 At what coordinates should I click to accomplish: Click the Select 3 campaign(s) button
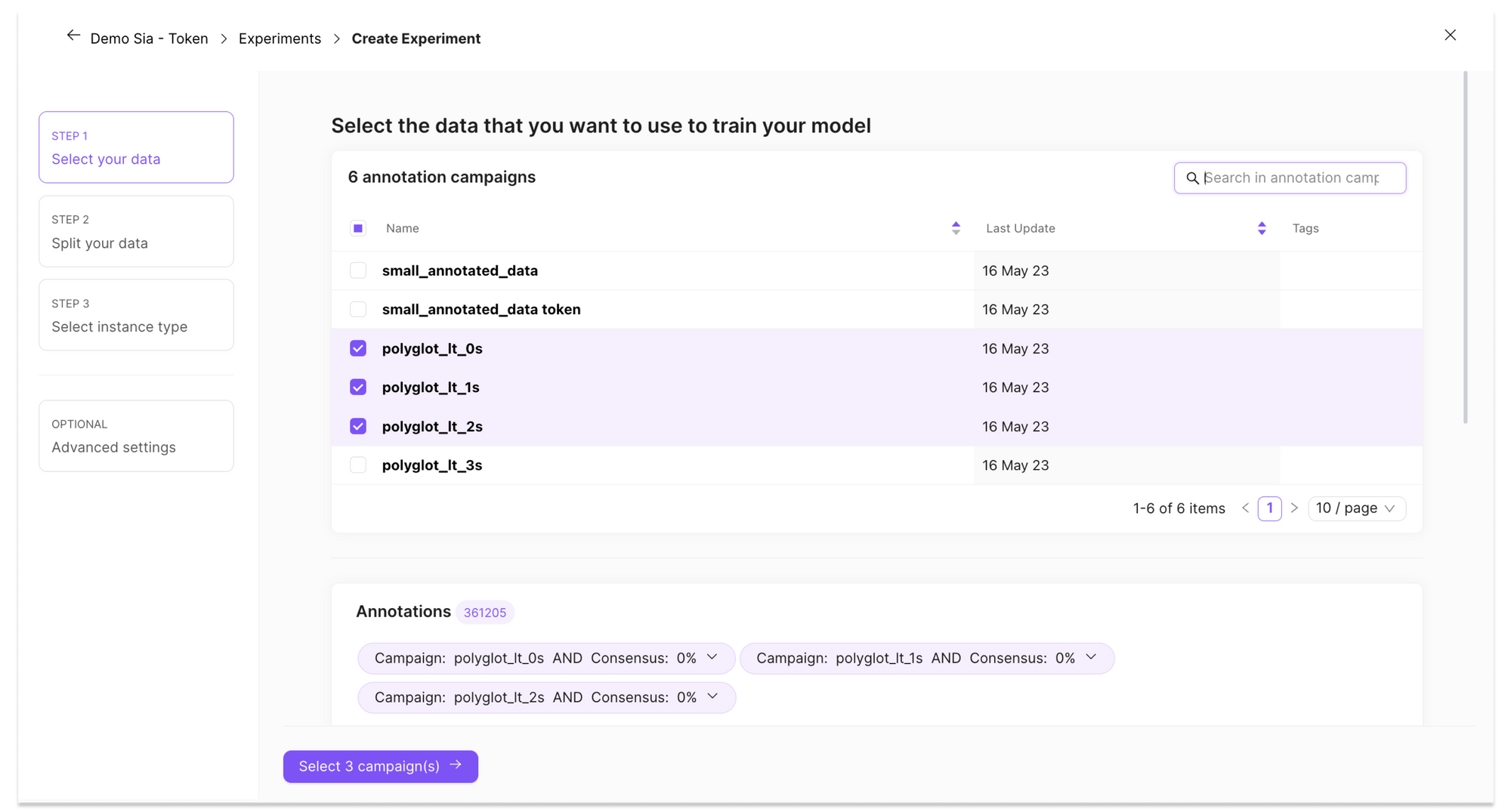pos(370,766)
